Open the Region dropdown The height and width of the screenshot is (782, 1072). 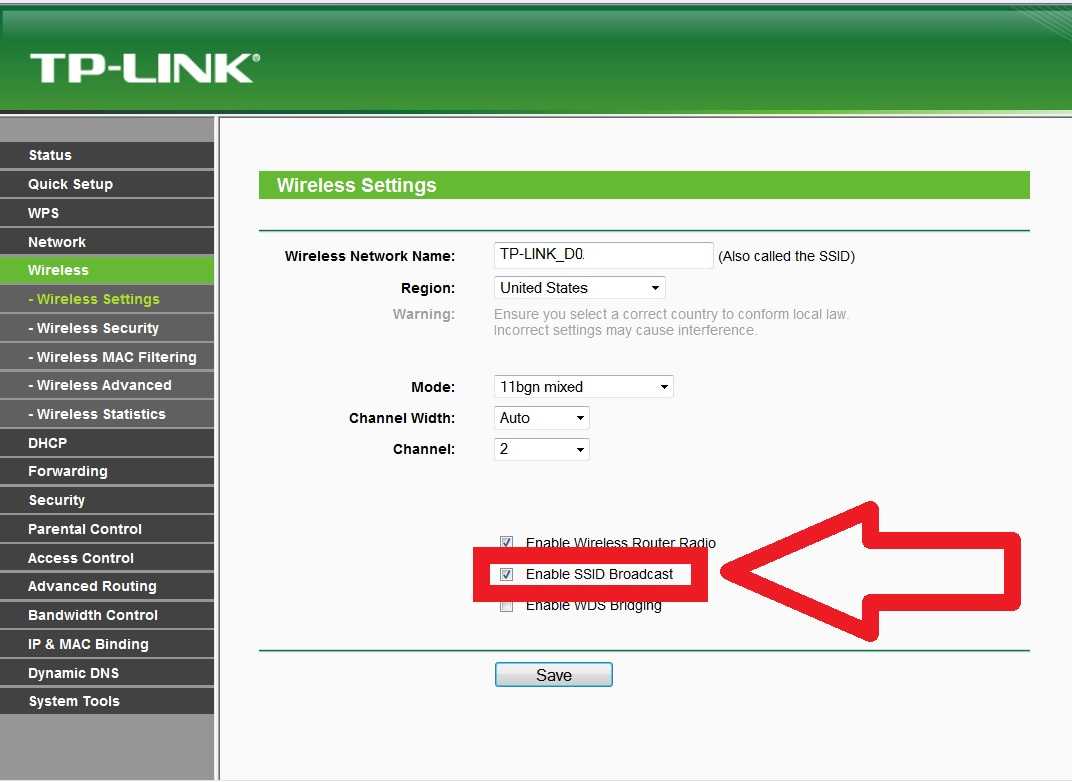pos(579,288)
